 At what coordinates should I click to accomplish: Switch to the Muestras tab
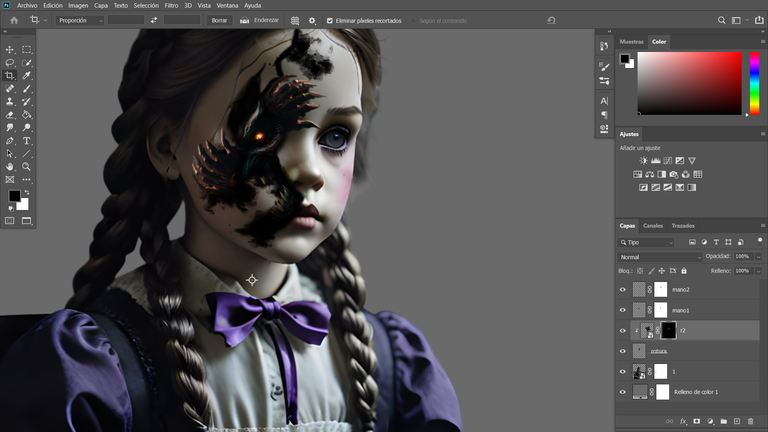[631, 42]
